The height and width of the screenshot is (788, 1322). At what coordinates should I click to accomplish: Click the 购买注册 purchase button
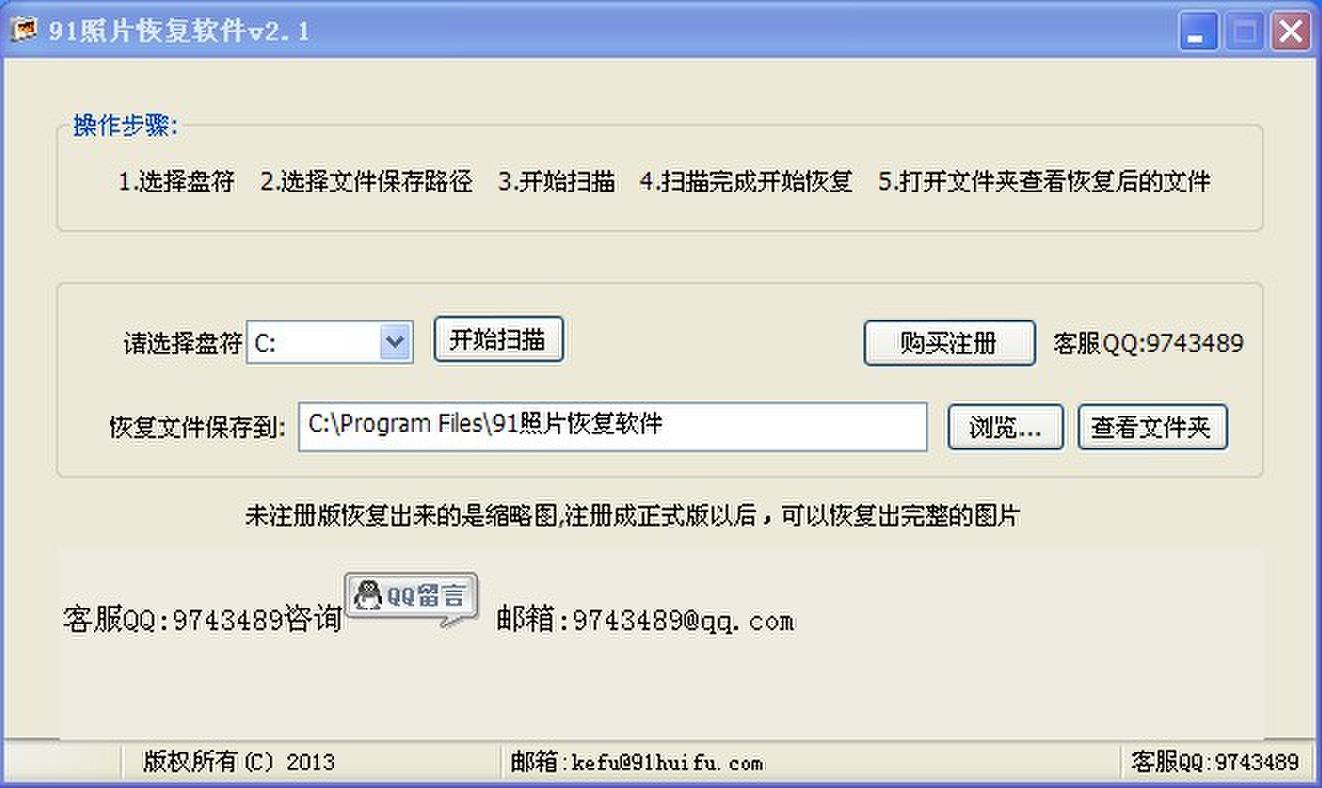click(949, 343)
